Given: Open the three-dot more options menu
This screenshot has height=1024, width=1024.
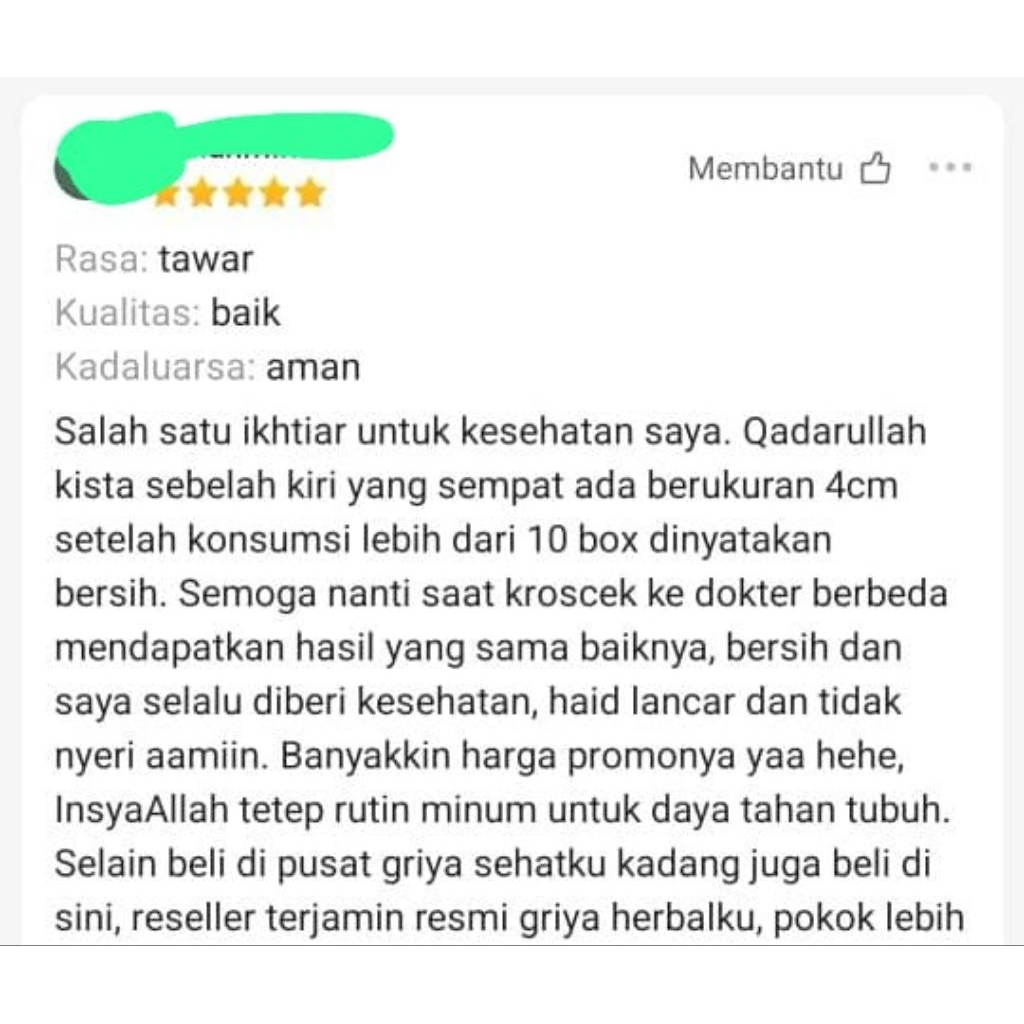Looking at the screenshot, I should pyautogui.click(x=950, y=167).
